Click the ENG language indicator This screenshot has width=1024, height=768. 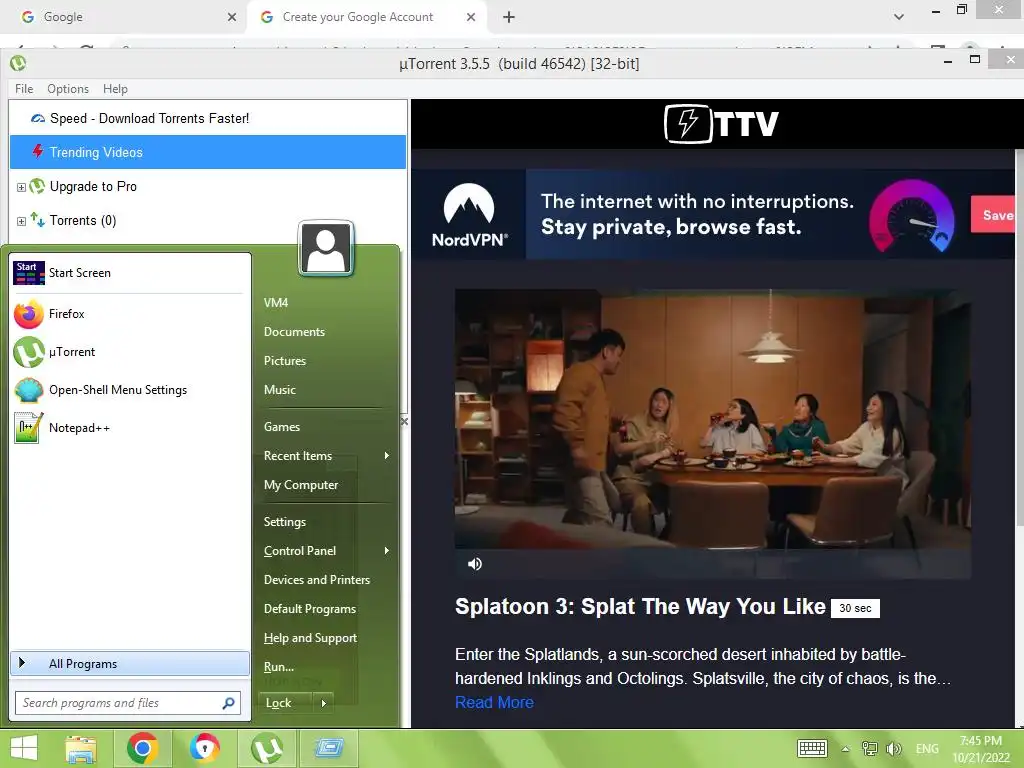(x=927, y=749)
